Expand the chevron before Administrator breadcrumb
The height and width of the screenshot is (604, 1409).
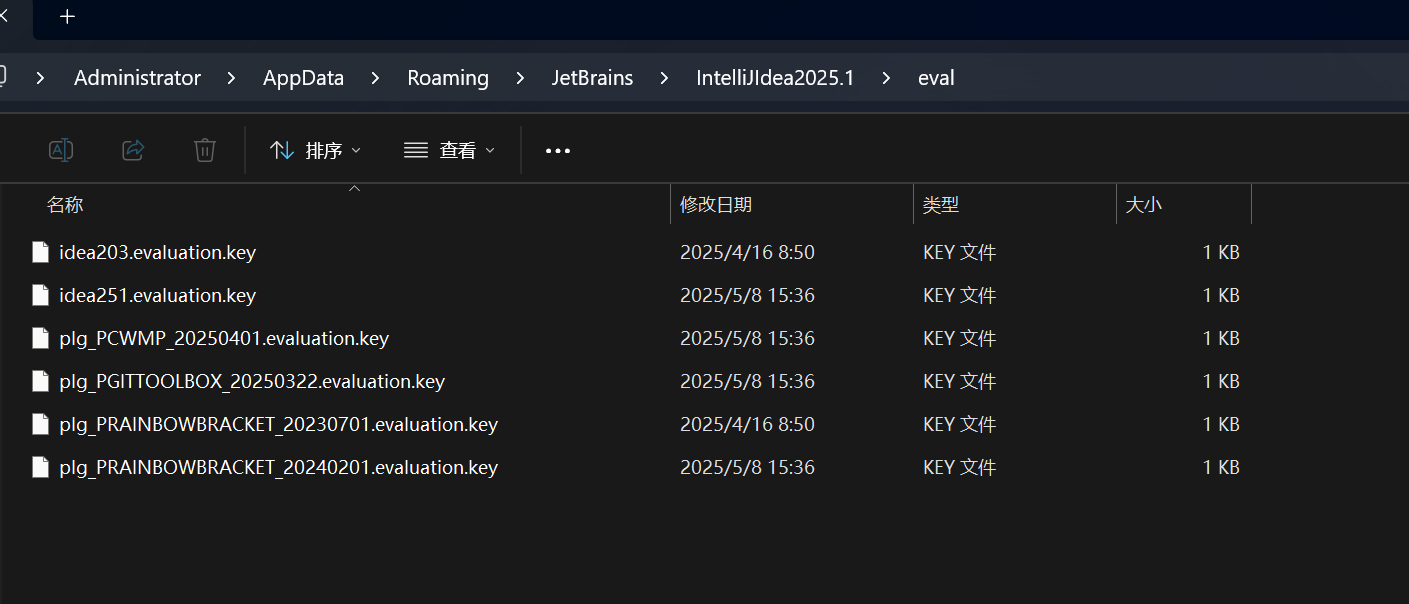pos(41,78)
